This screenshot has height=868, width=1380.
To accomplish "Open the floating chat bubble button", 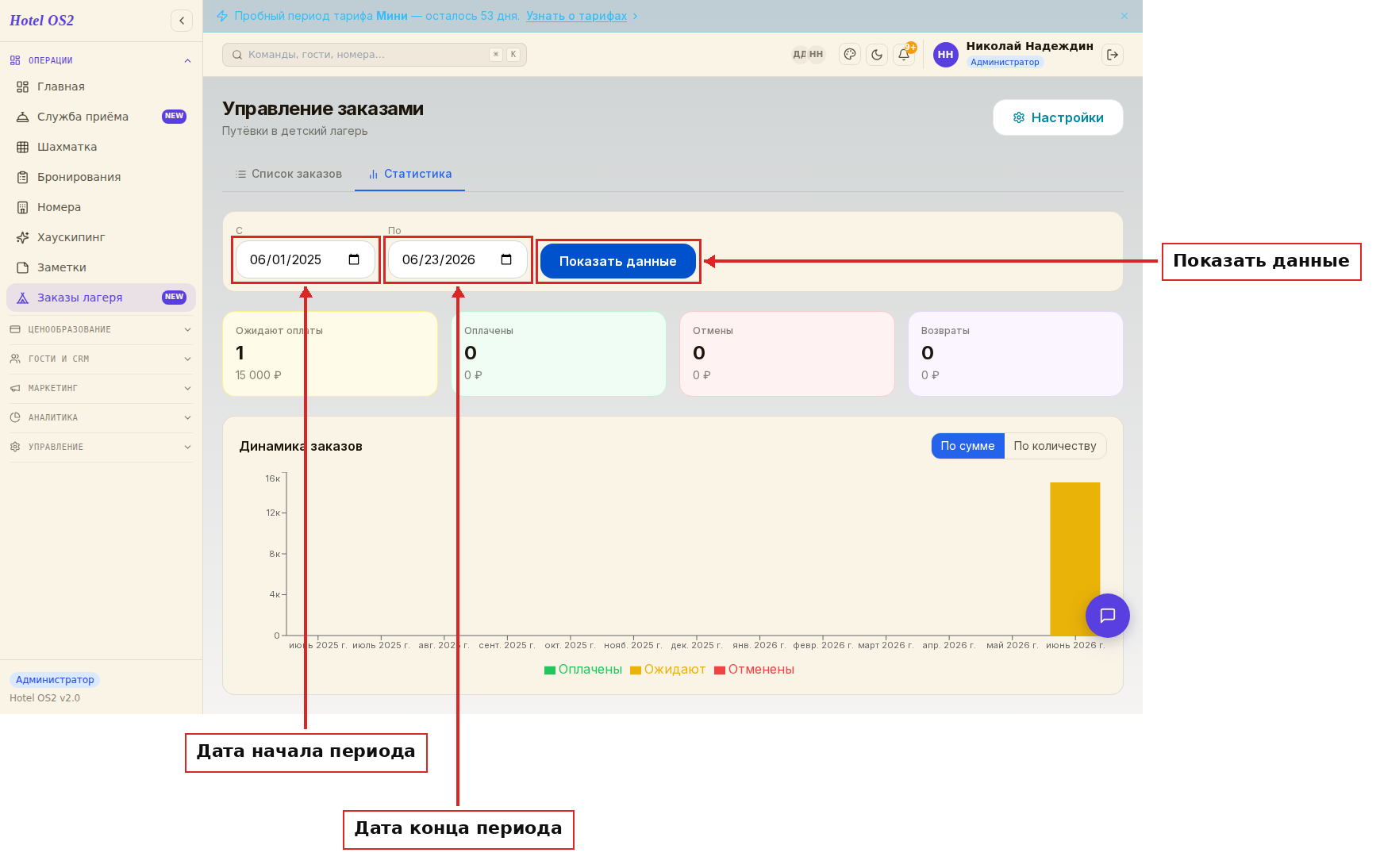I will pyautogui.click(x=1108, y=616).
